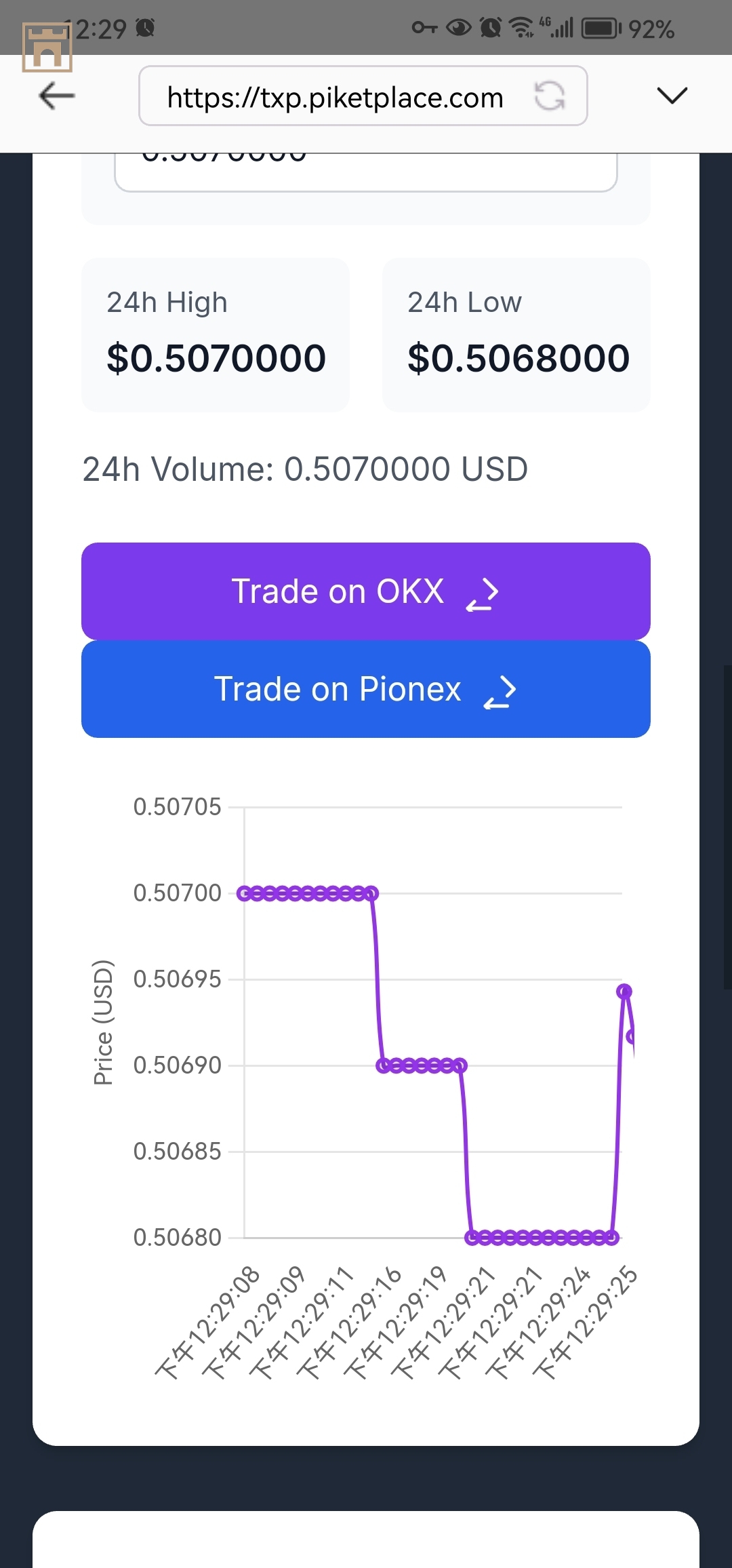
Task: Click first chart data point at 0.50700
Action: click(244, 893)
